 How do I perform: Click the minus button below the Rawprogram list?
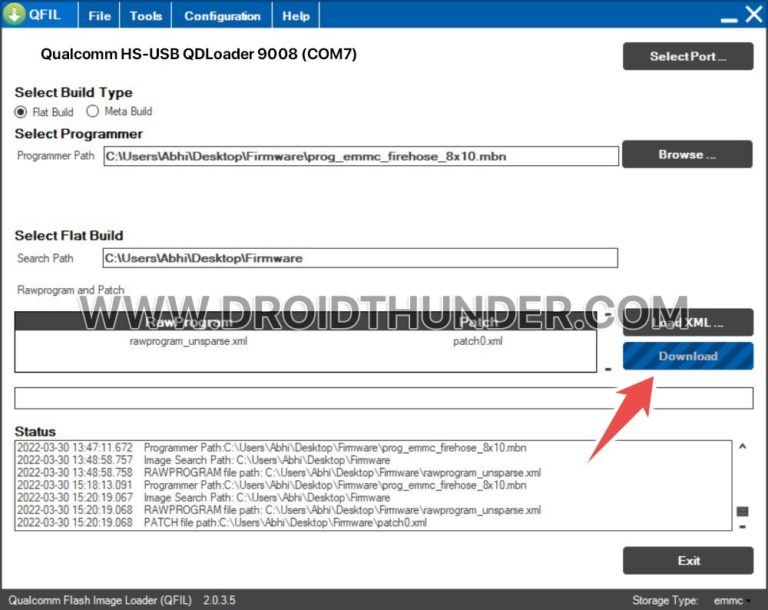pyautogui.click(x=608, y=369)
